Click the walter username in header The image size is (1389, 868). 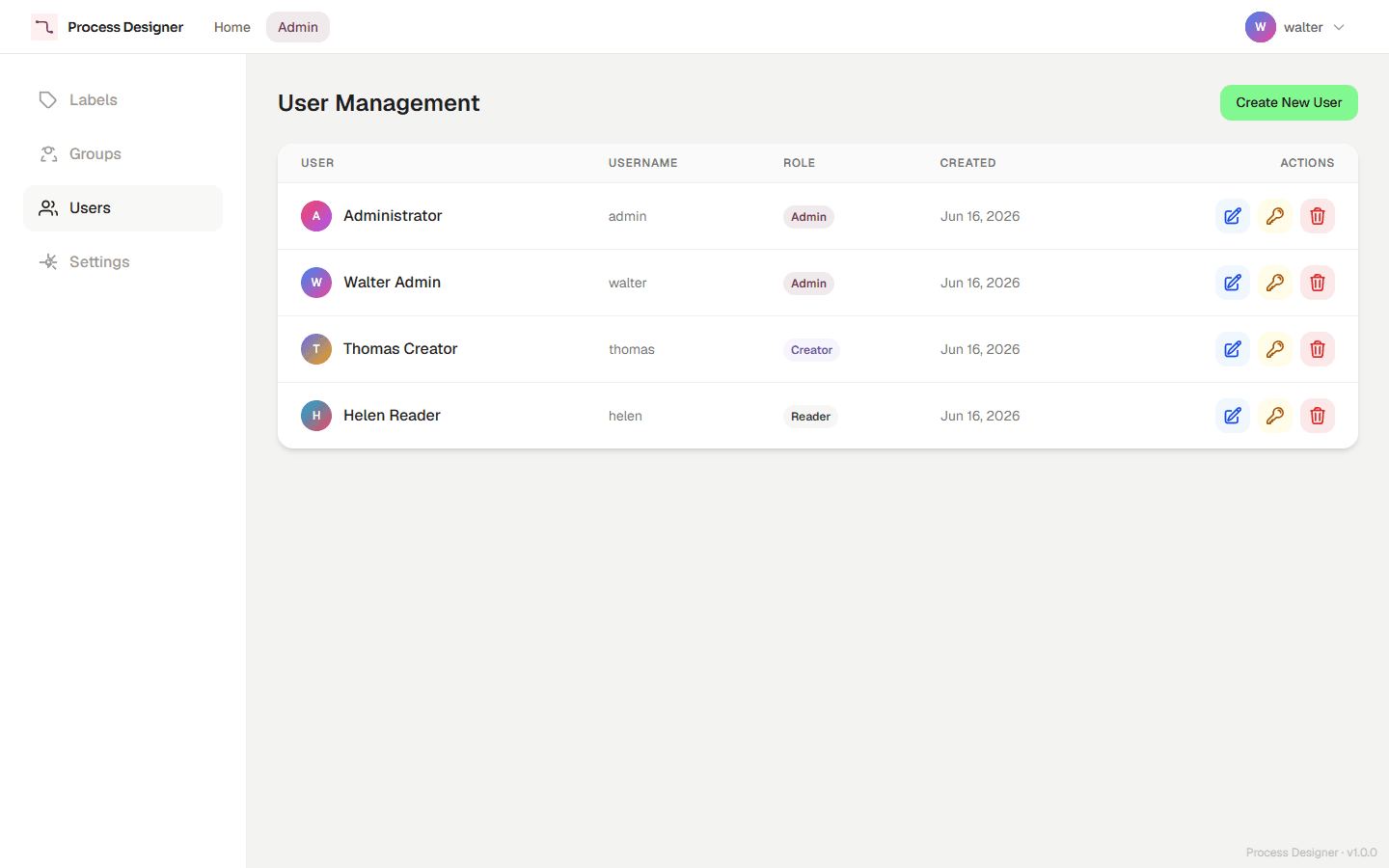(1303, 27)
